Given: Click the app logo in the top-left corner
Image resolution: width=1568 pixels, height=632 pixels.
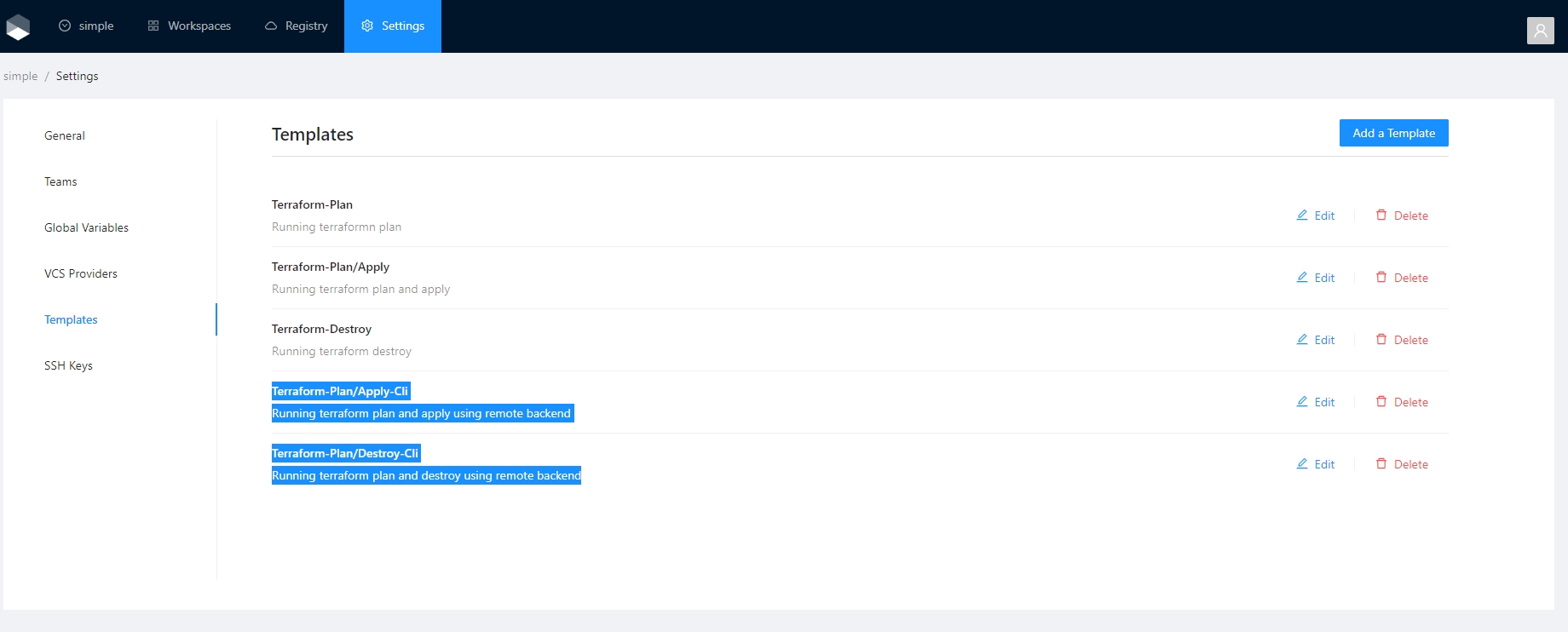Looking at the screenshot, I should pos(18,27).
